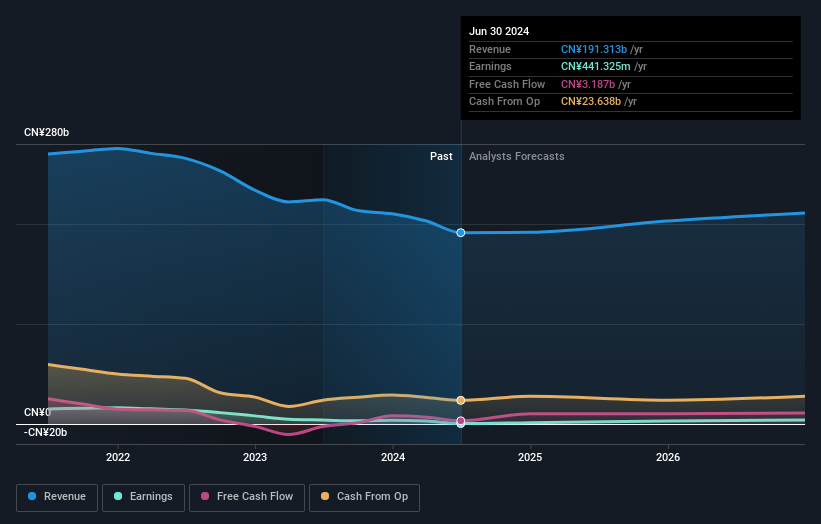The image size is (821, 524).
Task: Toggle the Revenue legend series
Action: coord(57,497)
